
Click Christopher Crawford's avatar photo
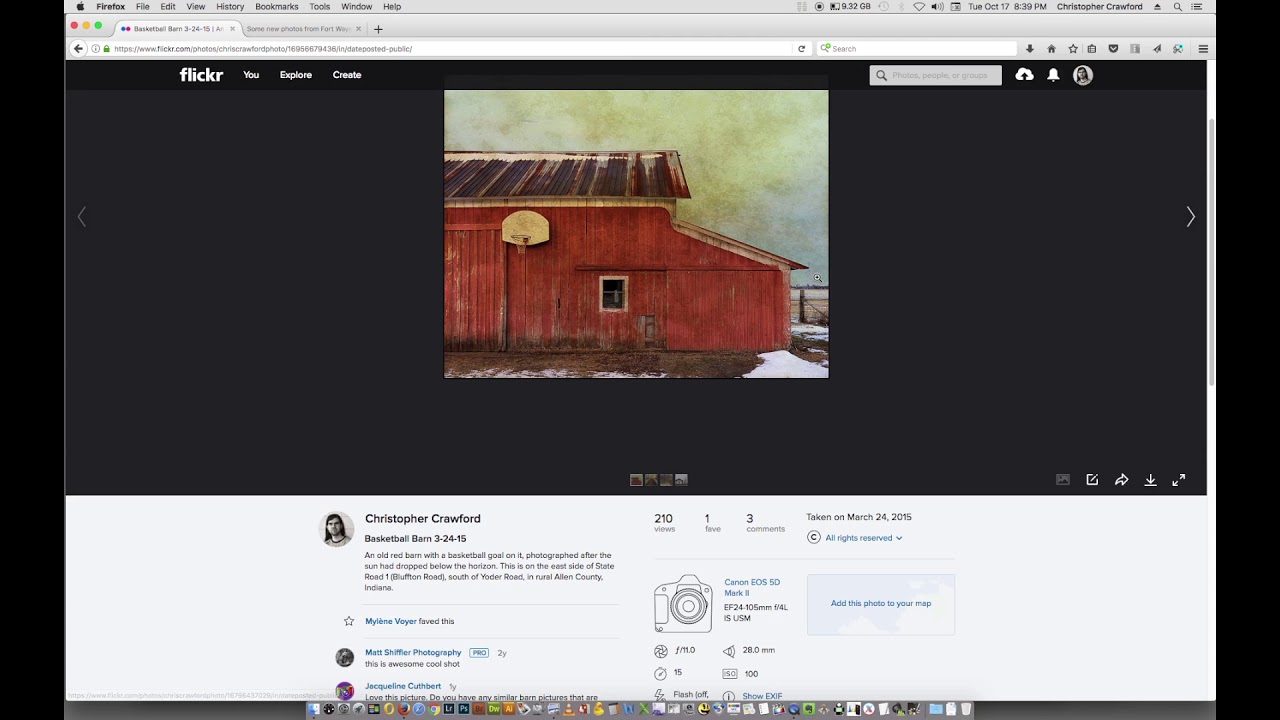click(x=337, y=529)
